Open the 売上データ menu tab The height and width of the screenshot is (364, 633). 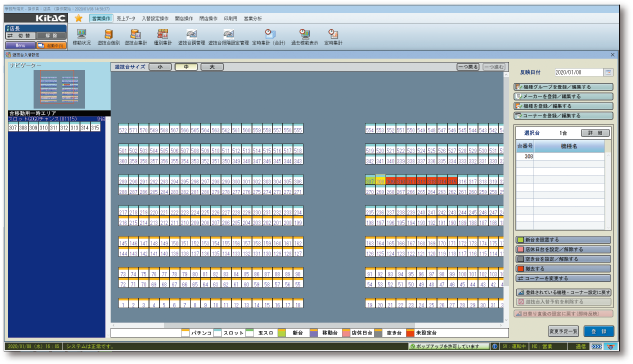[126, 19]
